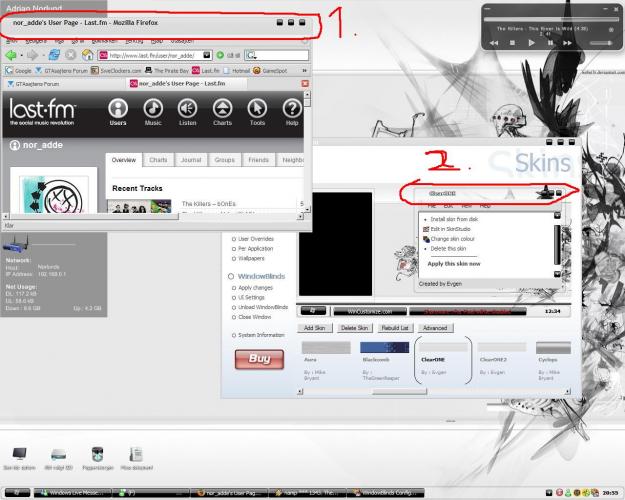Image resolution: width=625 pixels, height=500 pixels.
Task: Open the Firefox back button history dropdown
Action: [21, 55]
